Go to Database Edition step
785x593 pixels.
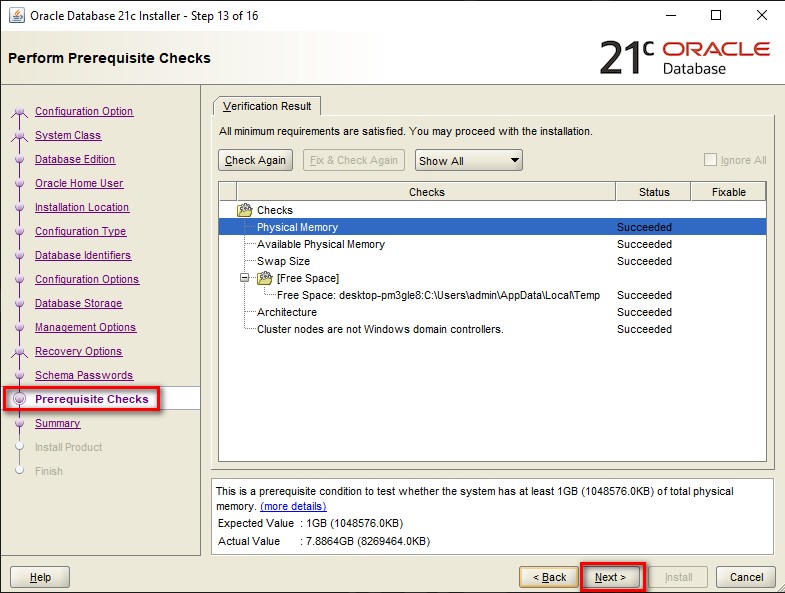point(75,159)
